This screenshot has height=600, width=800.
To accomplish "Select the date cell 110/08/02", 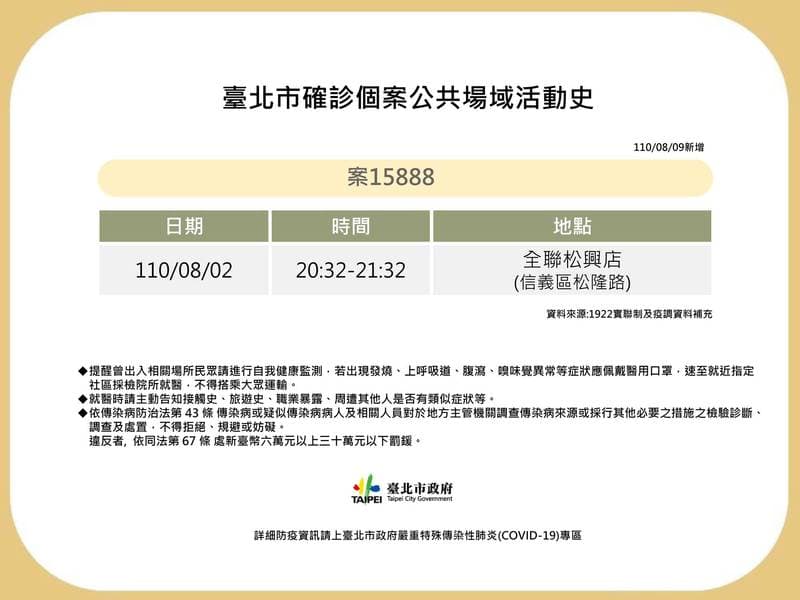I will pos(184,270).
